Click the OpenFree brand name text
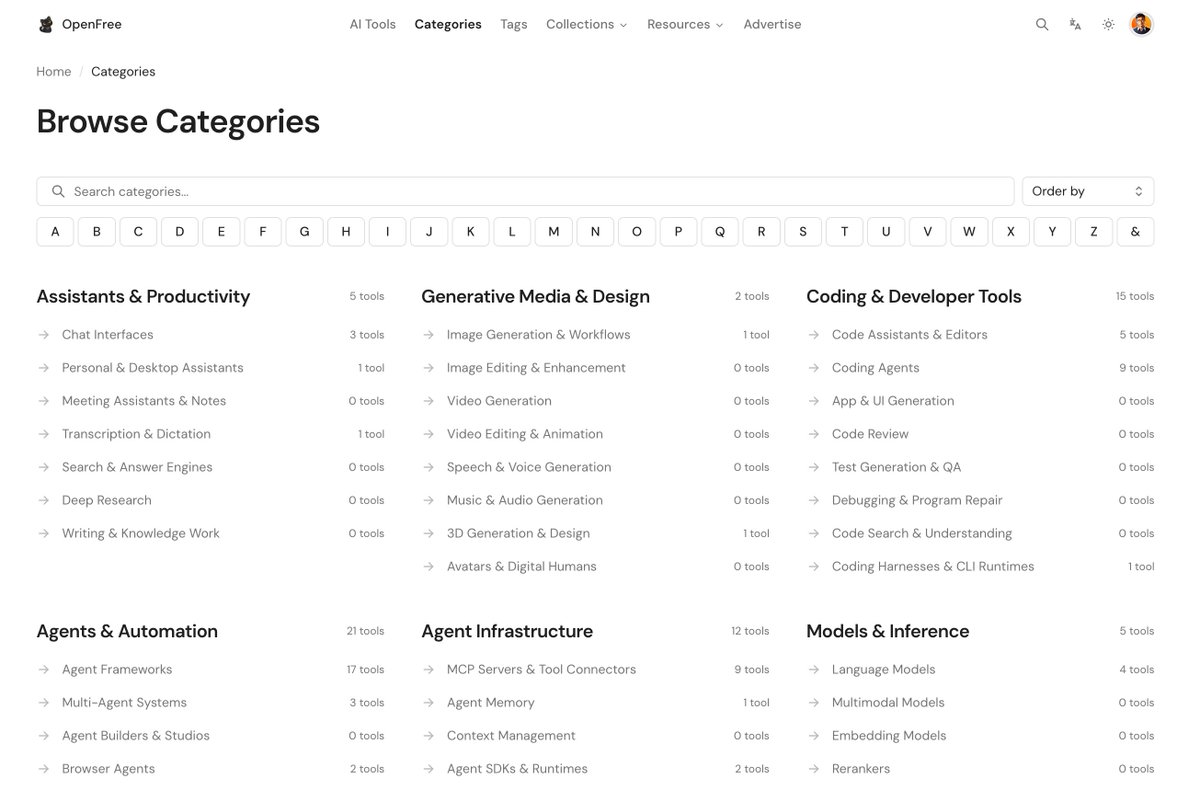 tap(92, 24)
